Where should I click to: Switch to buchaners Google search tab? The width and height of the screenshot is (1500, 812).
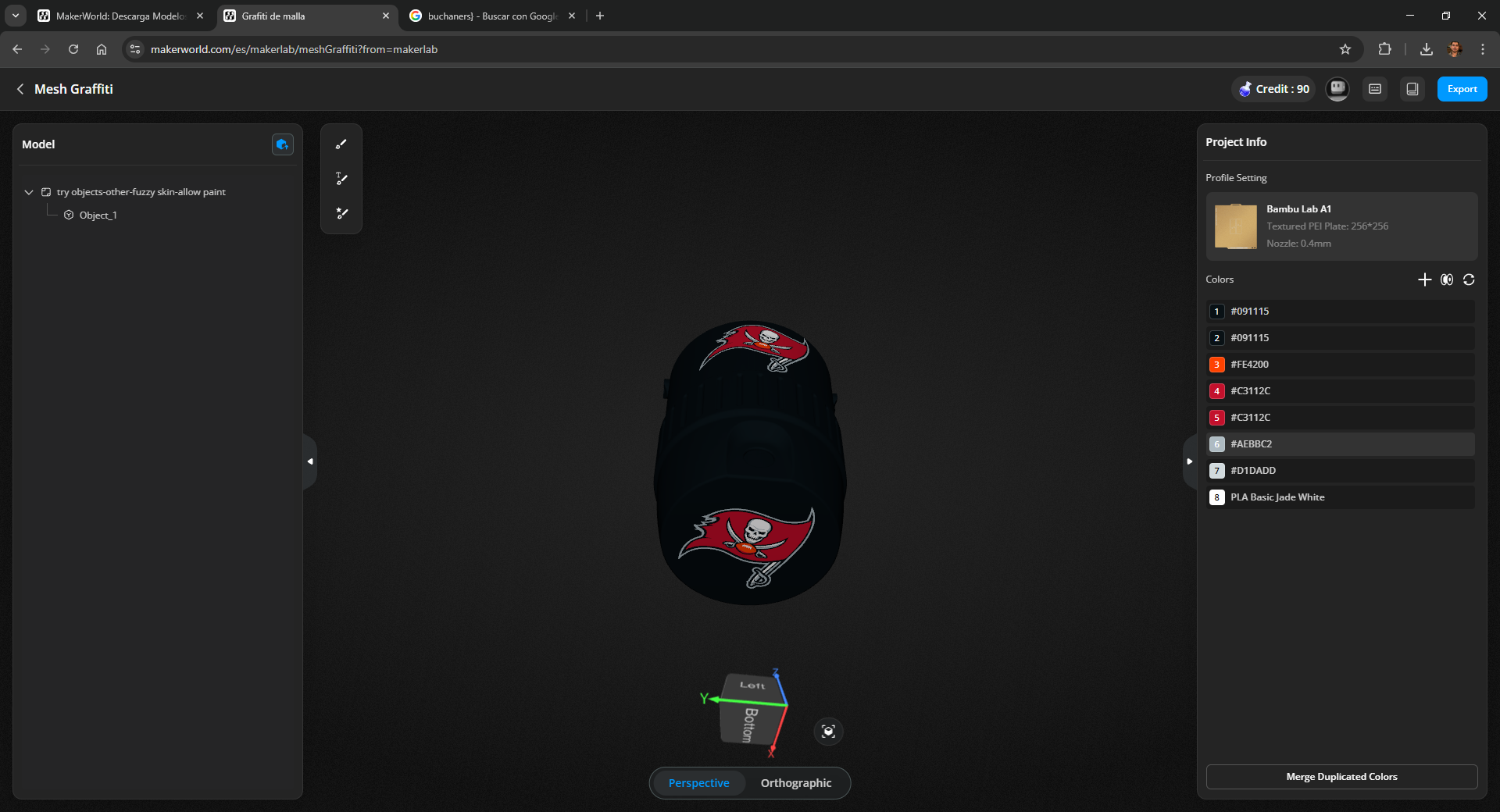coord(492,16)
